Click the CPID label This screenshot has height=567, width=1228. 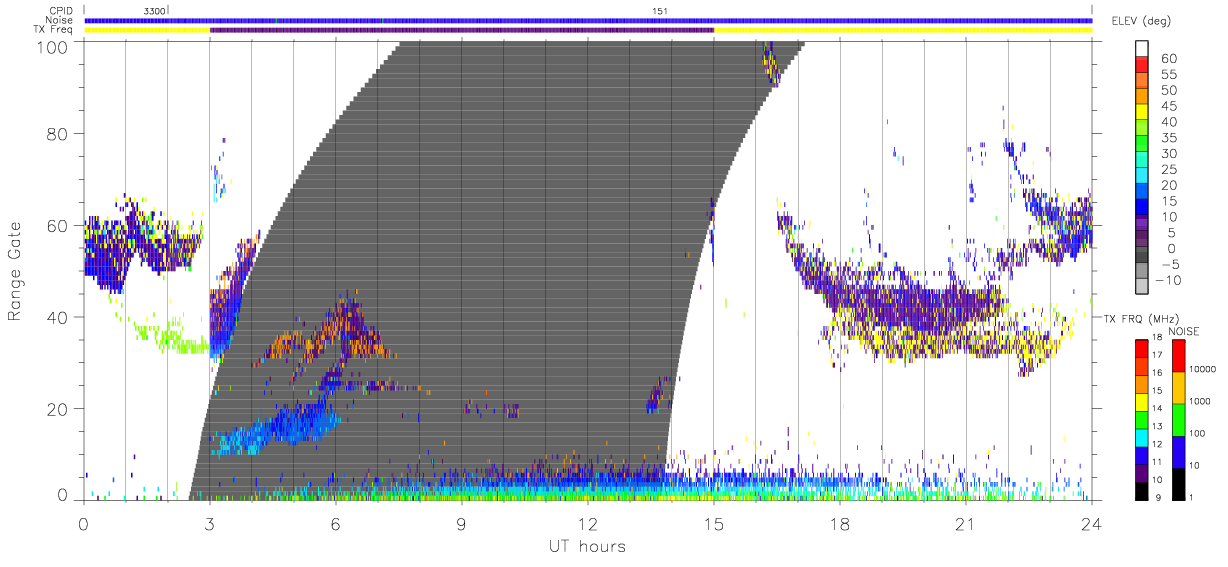(61, 10)
